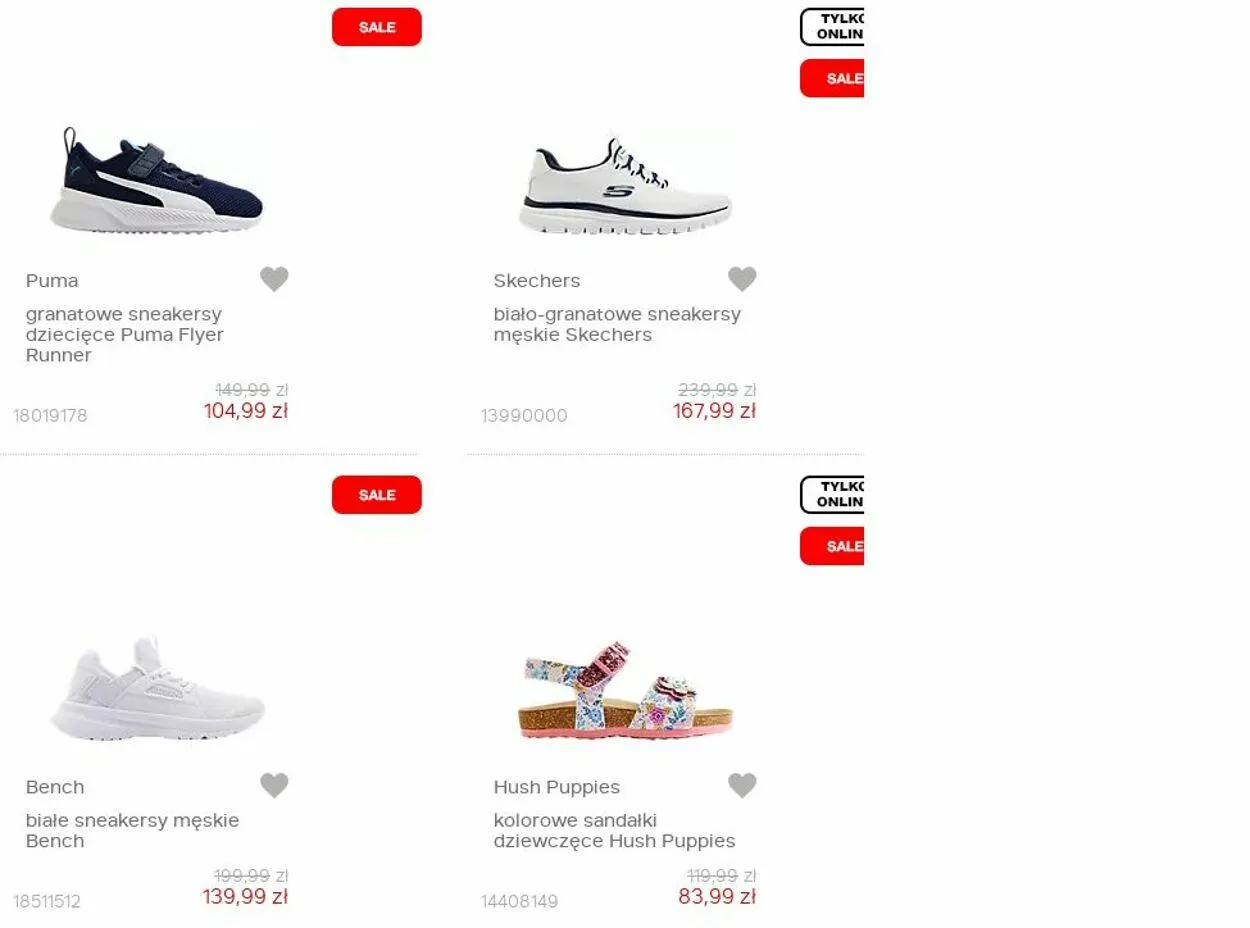1250x928 pixels.
Task: Click sale price 167,99 zł on Skechers
Action: [x=714, y=411]
